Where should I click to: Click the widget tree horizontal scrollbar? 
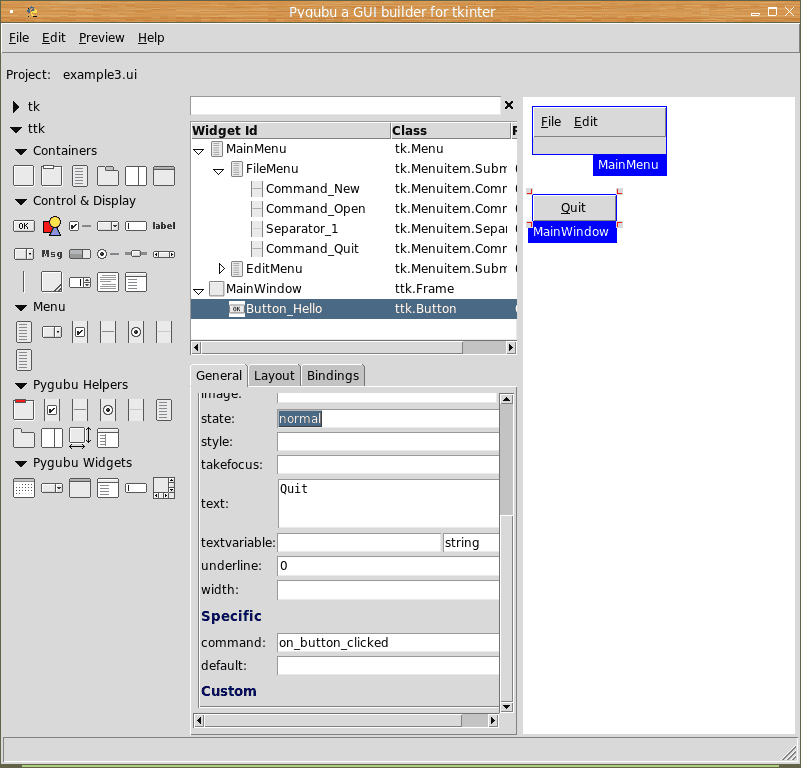click(x=354, y=347)
